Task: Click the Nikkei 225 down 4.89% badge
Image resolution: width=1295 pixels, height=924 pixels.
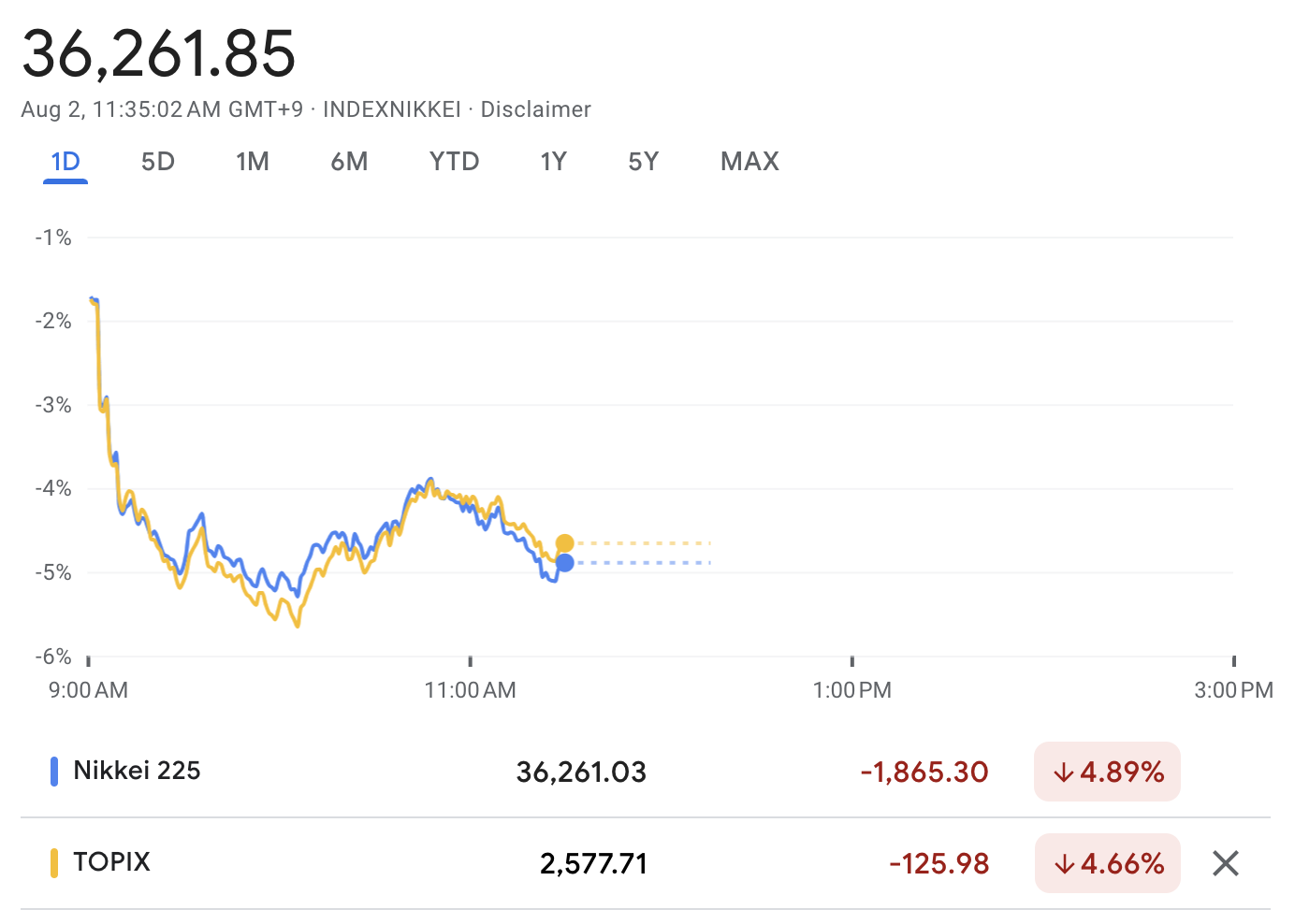Action: (1107, 772)
